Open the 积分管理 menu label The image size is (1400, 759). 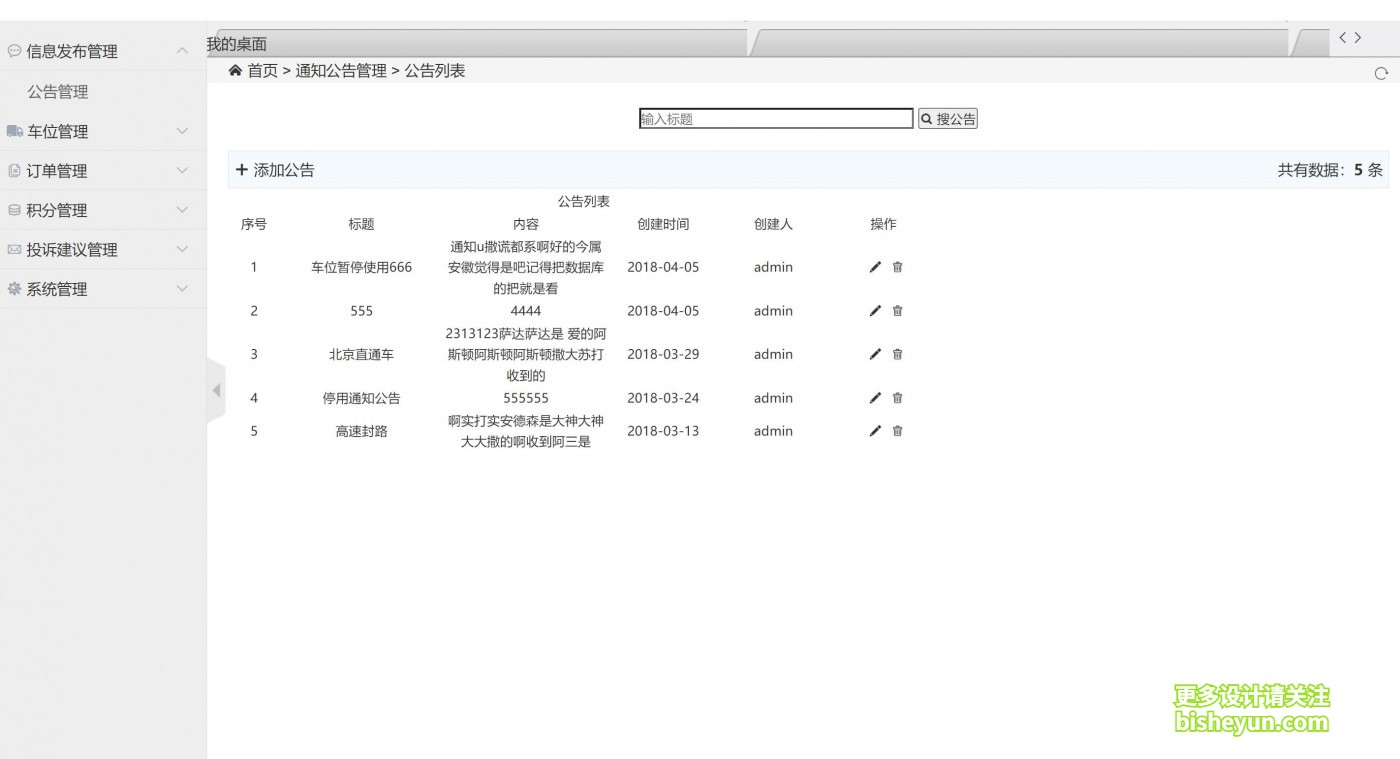pos(57,210)
